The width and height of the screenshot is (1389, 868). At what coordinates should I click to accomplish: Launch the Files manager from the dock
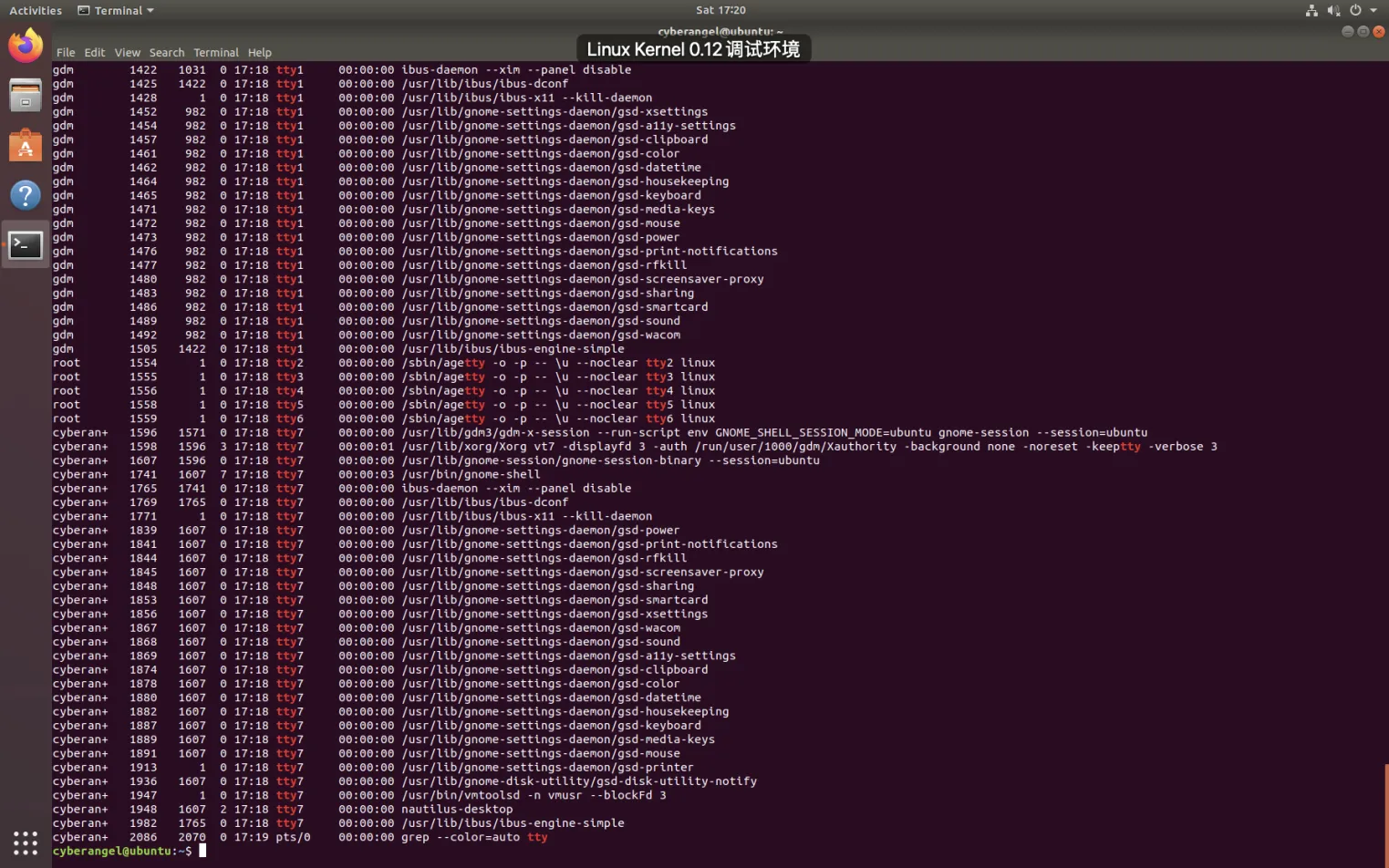coord(26,96)
